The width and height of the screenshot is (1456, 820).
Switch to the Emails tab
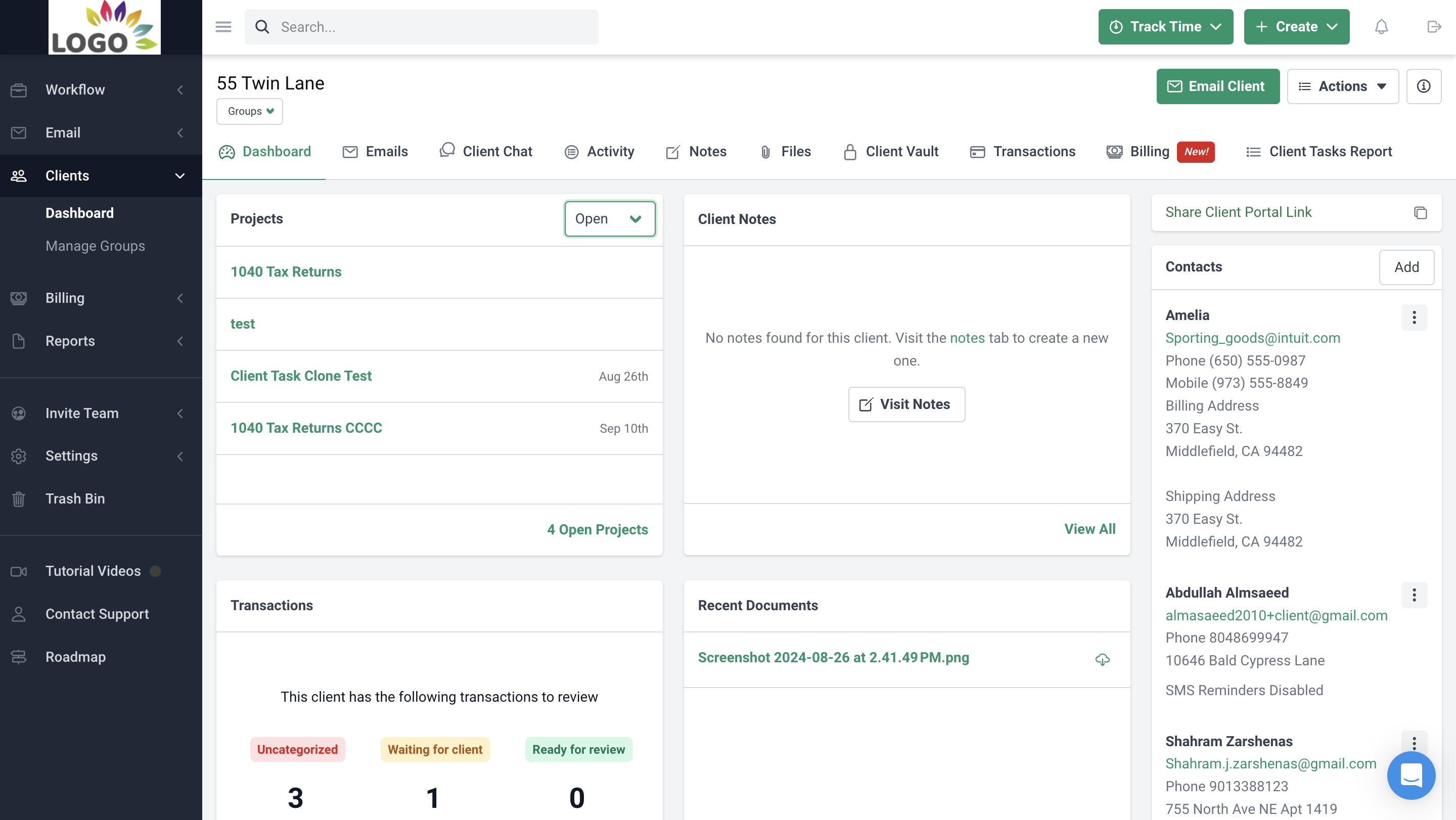pyautogui.click(x=375, y=152)
